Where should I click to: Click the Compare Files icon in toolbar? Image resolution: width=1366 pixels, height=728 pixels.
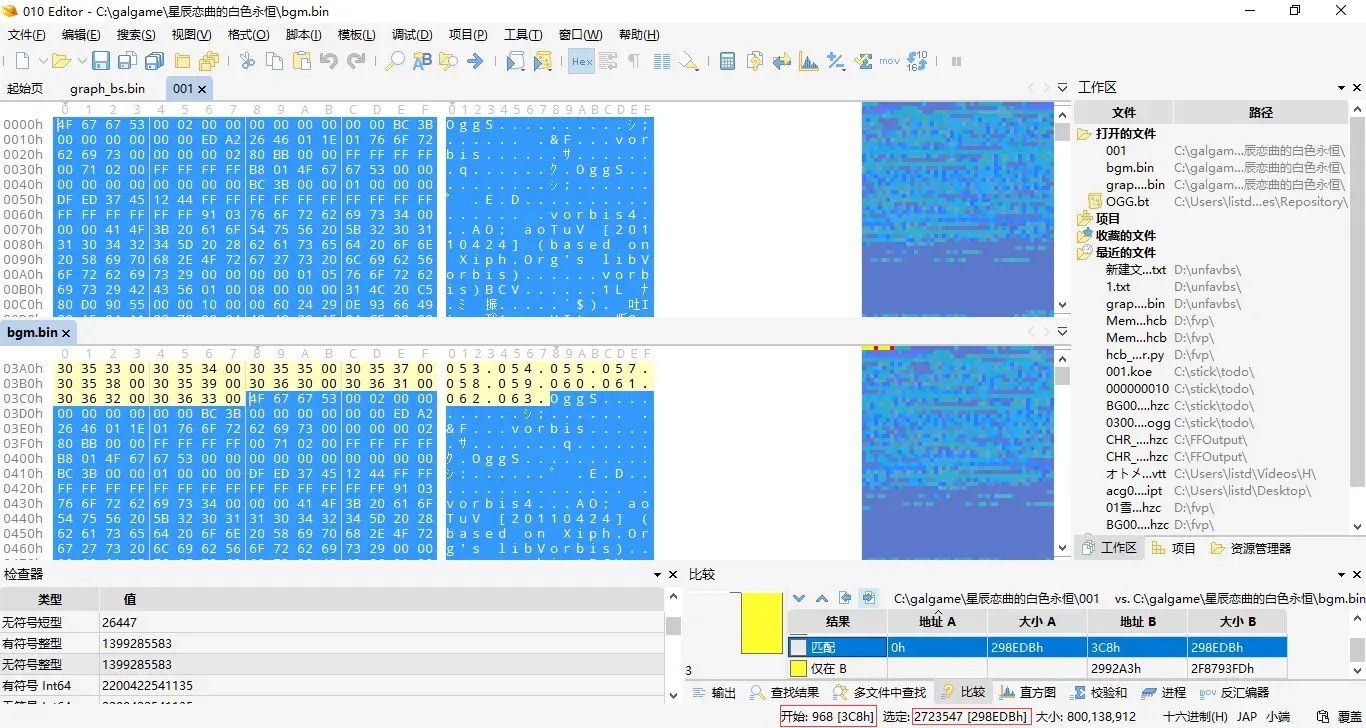(782, 61)
